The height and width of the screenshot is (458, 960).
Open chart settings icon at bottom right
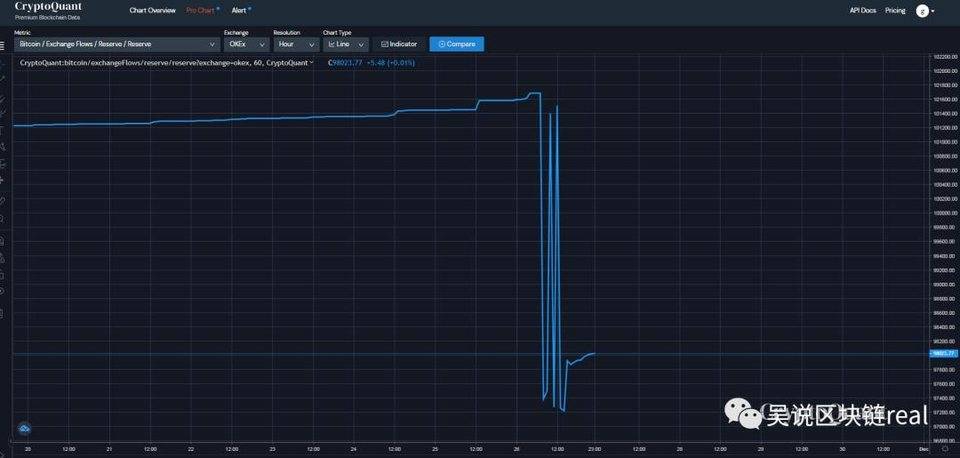945,449
